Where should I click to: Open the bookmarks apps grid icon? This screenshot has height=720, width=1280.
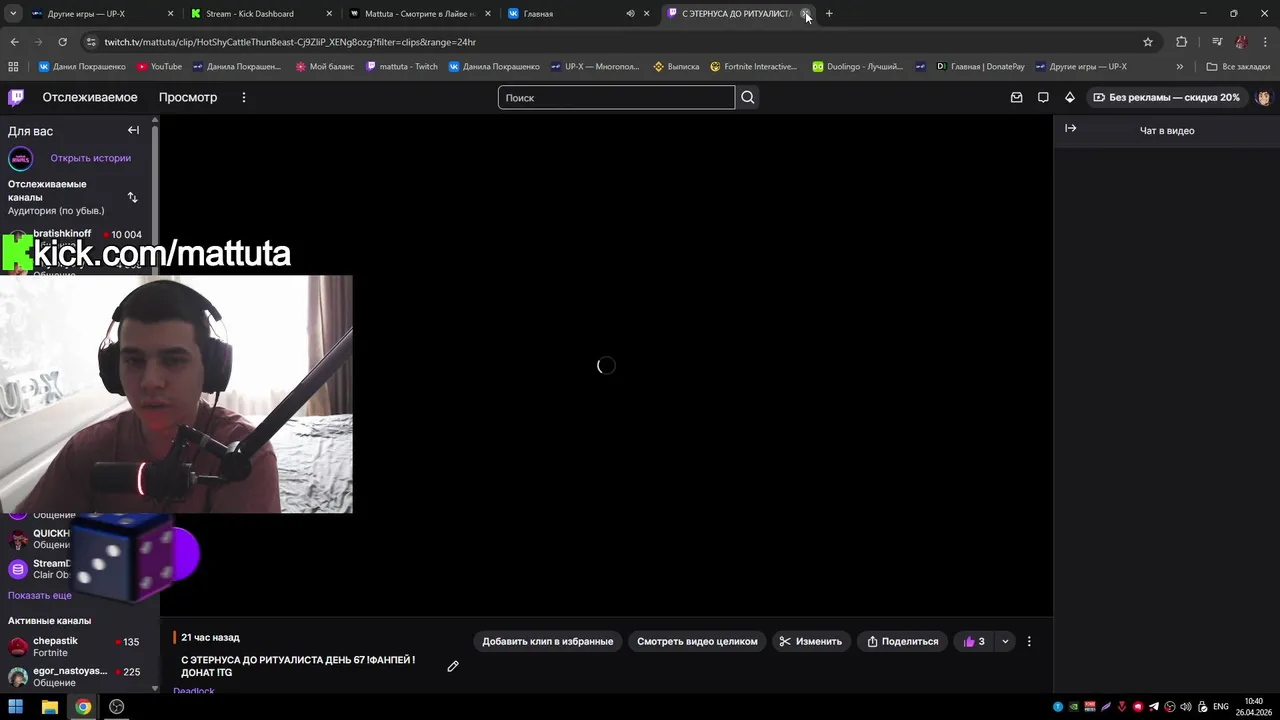(x=13, y=67)
